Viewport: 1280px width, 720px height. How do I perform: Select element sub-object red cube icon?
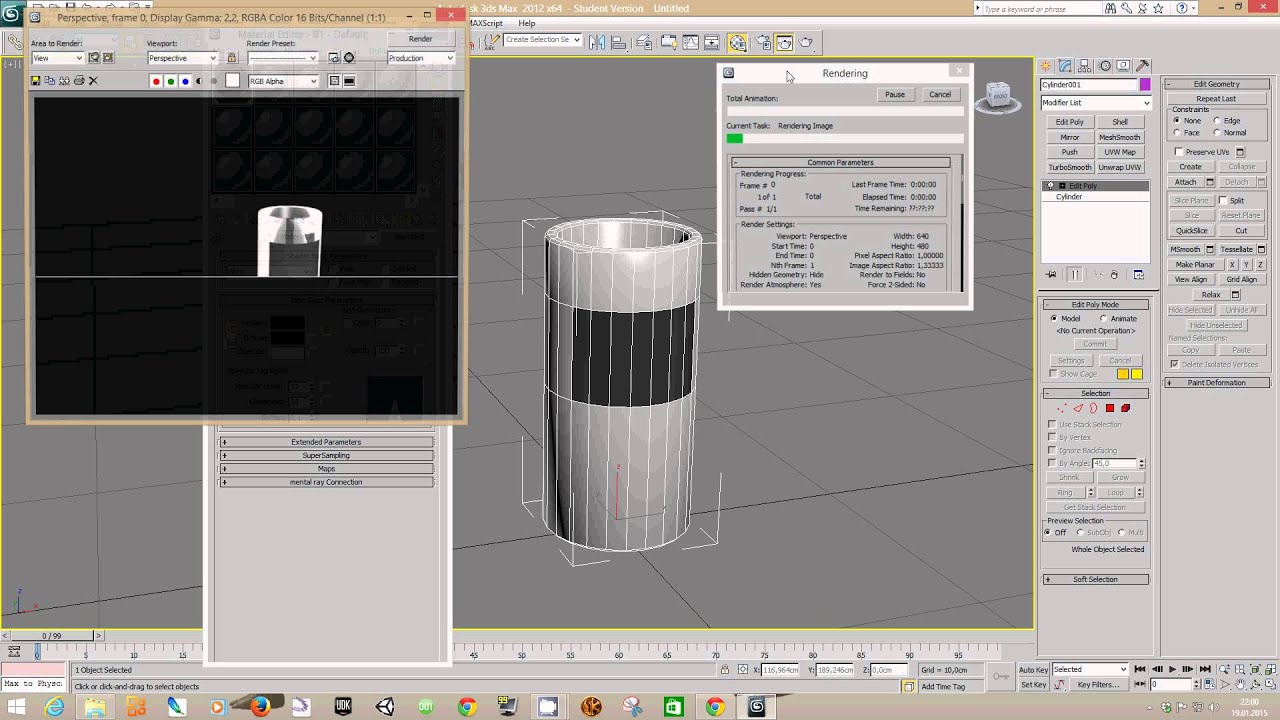[1125, 408]
